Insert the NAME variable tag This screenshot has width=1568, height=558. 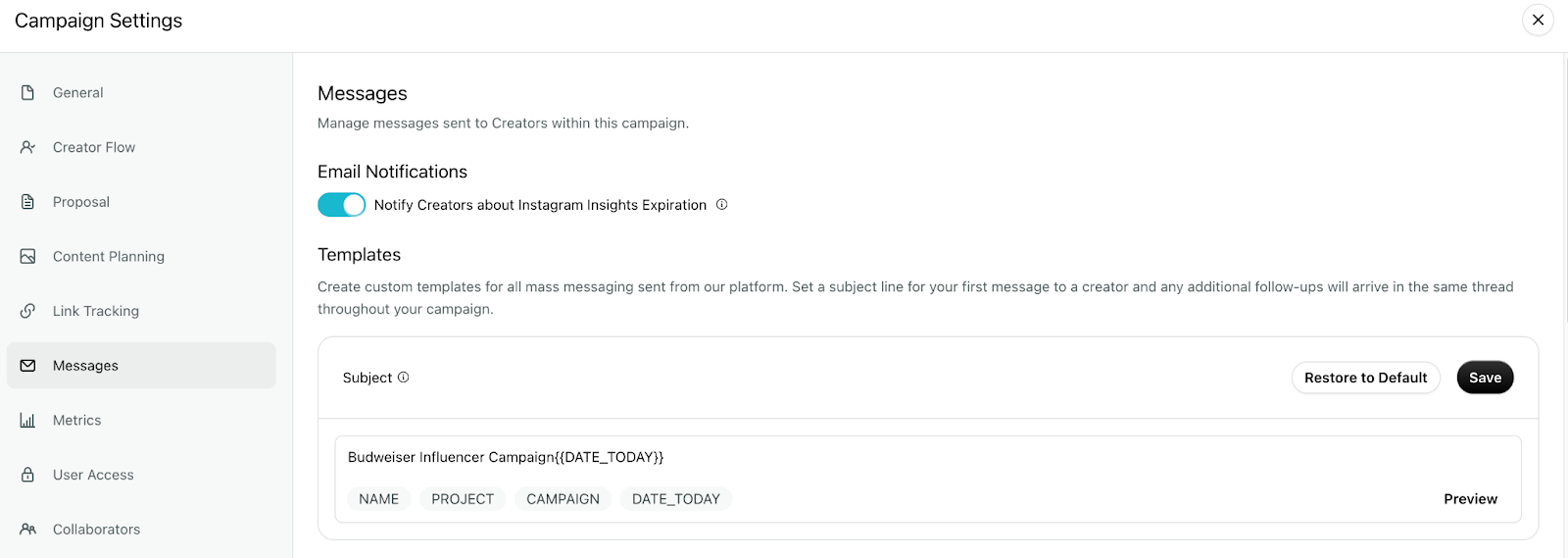(378, 499)
